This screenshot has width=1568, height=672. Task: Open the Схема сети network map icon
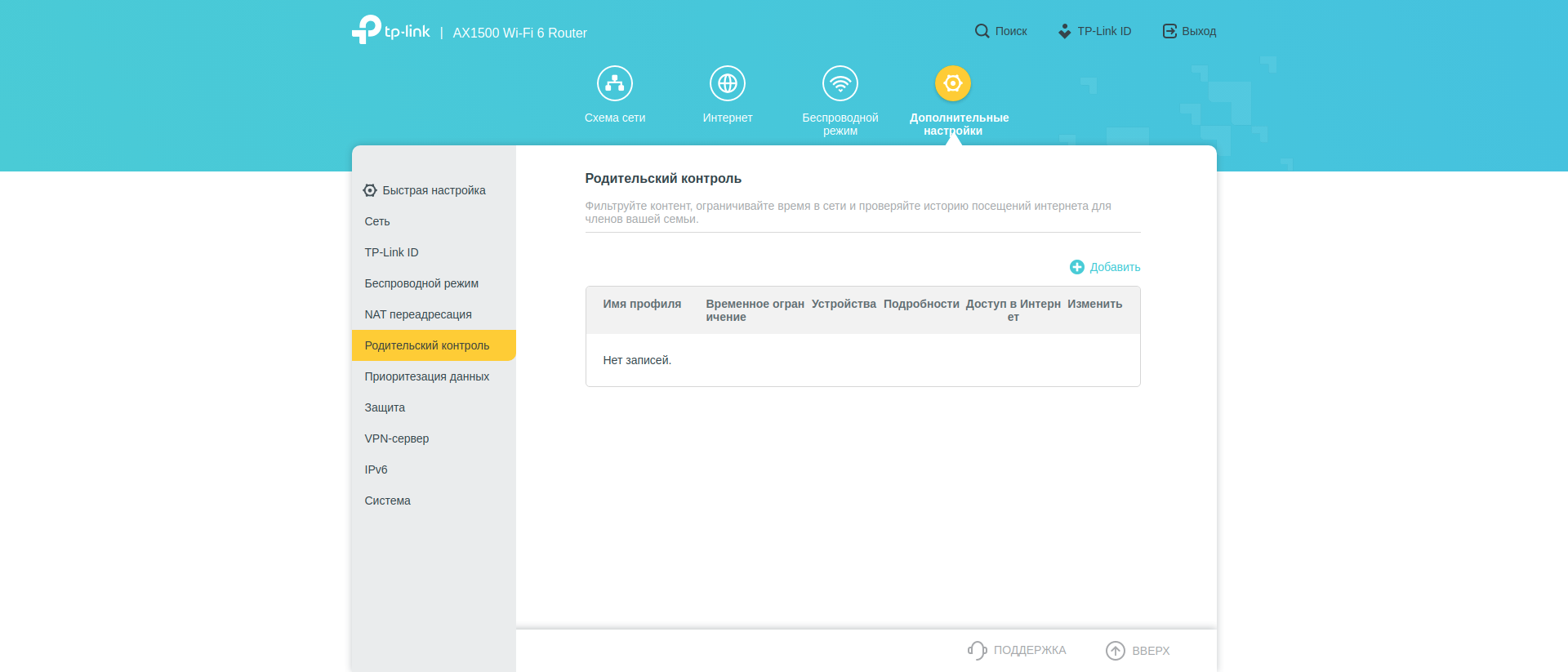pyautogui.click(x=615, y=83)
